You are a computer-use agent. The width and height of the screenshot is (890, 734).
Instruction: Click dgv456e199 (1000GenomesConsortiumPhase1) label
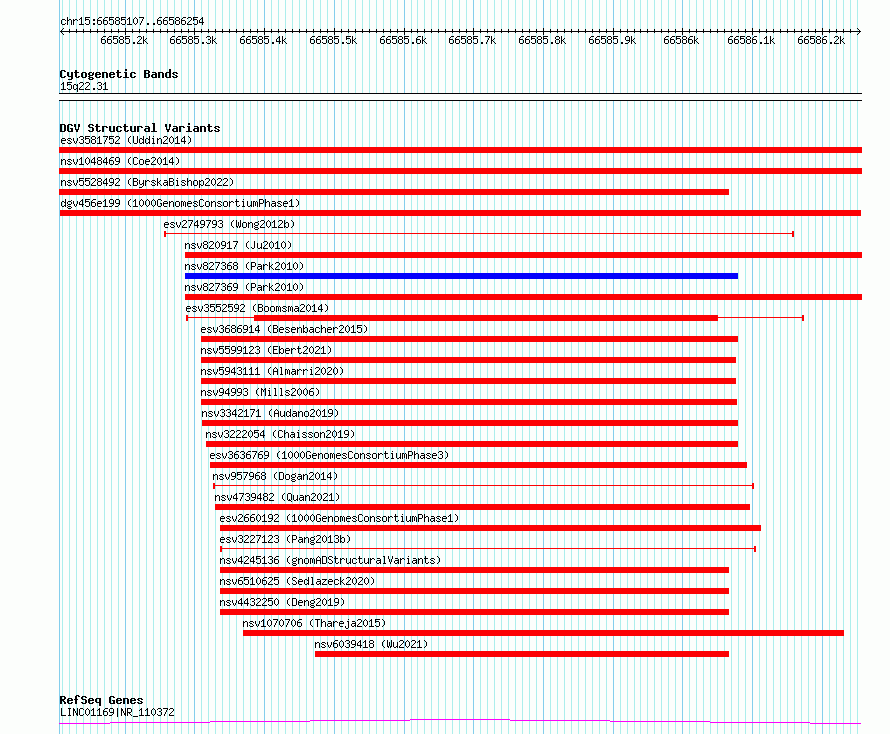pos(180,203)
